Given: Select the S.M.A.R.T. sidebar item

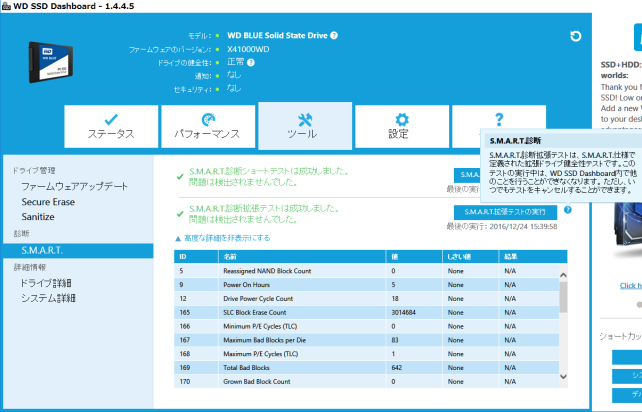Looking at the screenshot, I should (x=42, y=249).
